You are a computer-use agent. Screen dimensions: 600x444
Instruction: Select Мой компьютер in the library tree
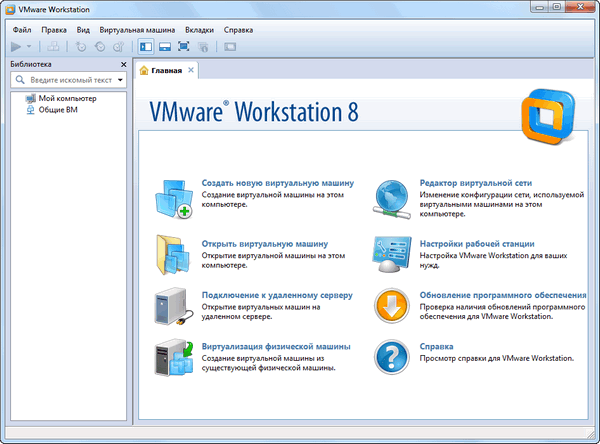coord(67,99)
